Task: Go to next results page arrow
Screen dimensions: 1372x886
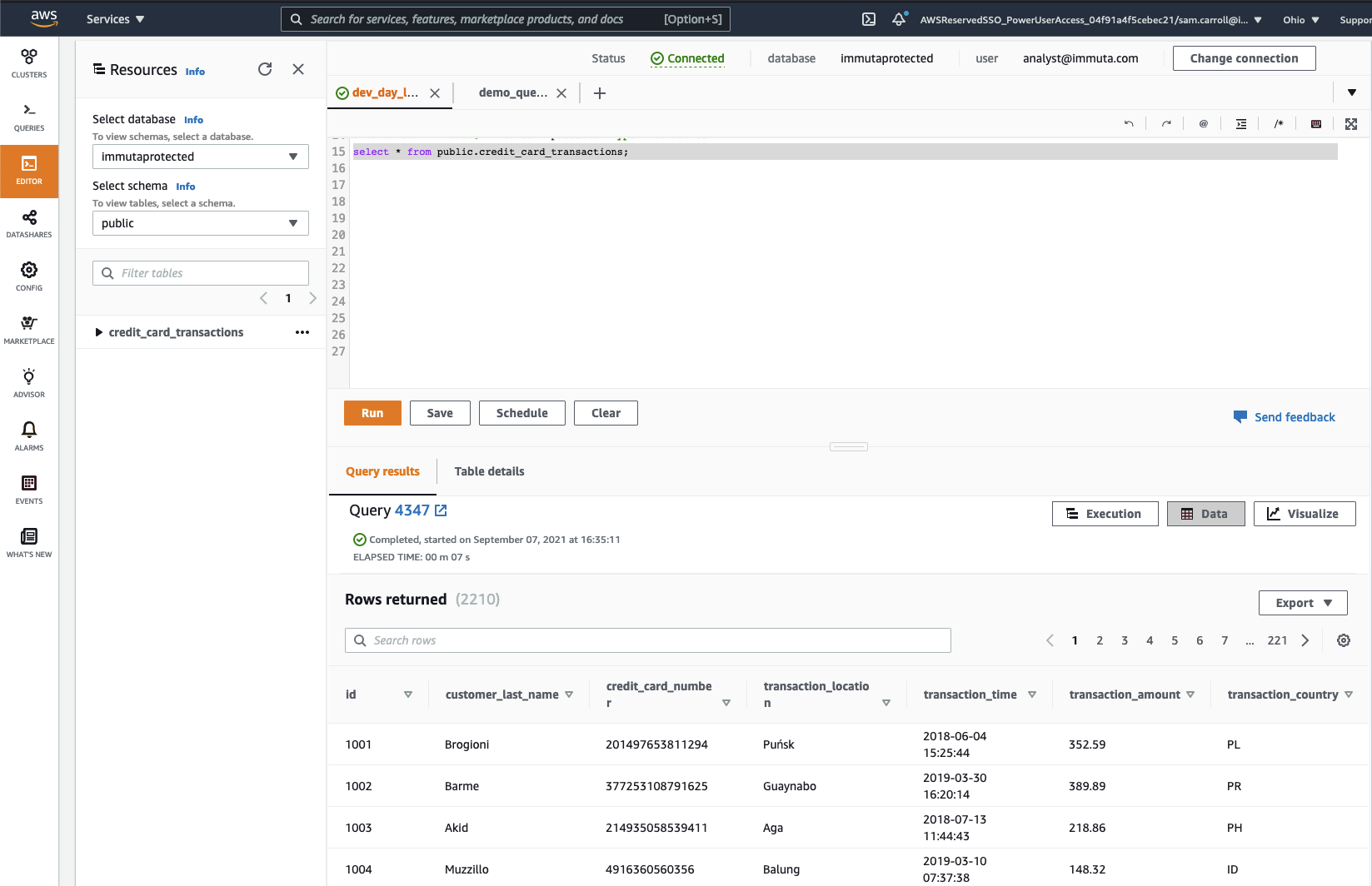Action: (x=1305, y=640)
